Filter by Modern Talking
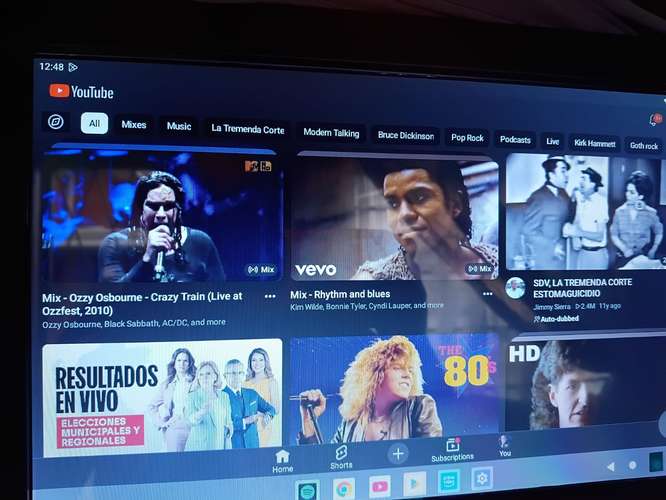Image resolution: width=666 pixels, height=500 pixels. click(x=331, y=133)
